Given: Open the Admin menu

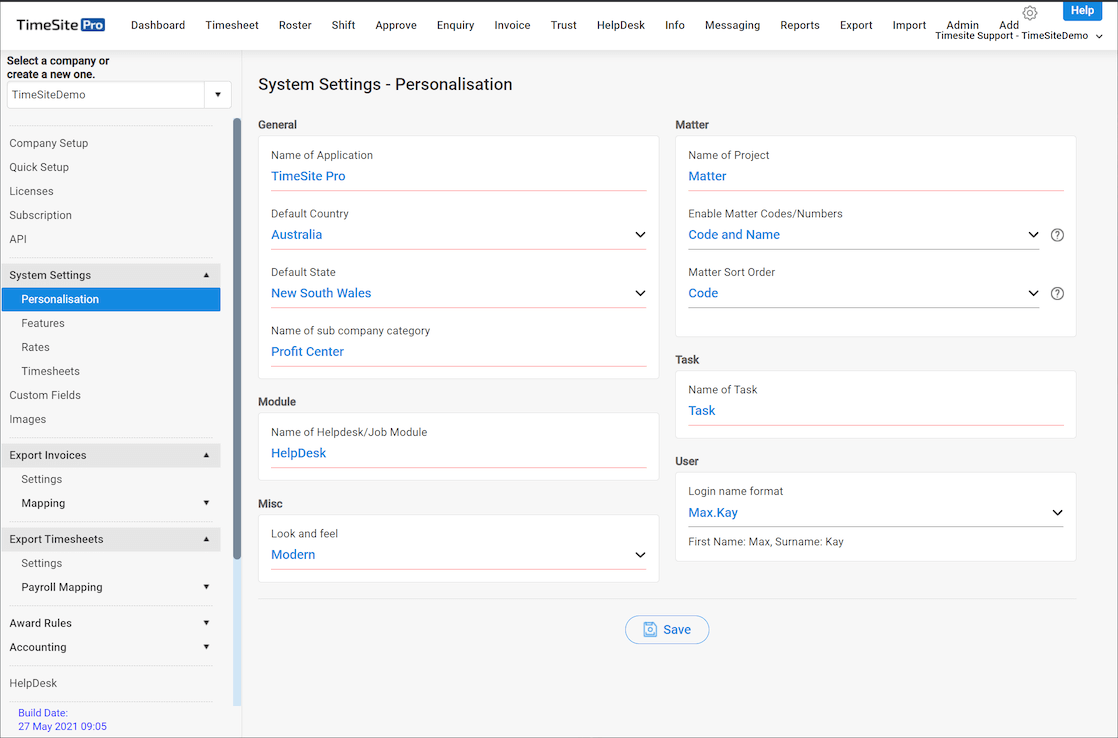Looking at the screenshot, I should coord(963,25).
